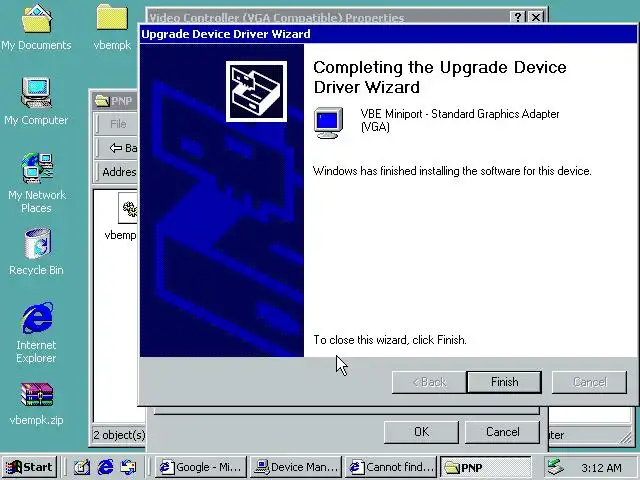Image resolution: width=640 pixels, height=480 pixels.
Task: Select the Recycle Bin desktop icon
Action: (x=36, y=252)
